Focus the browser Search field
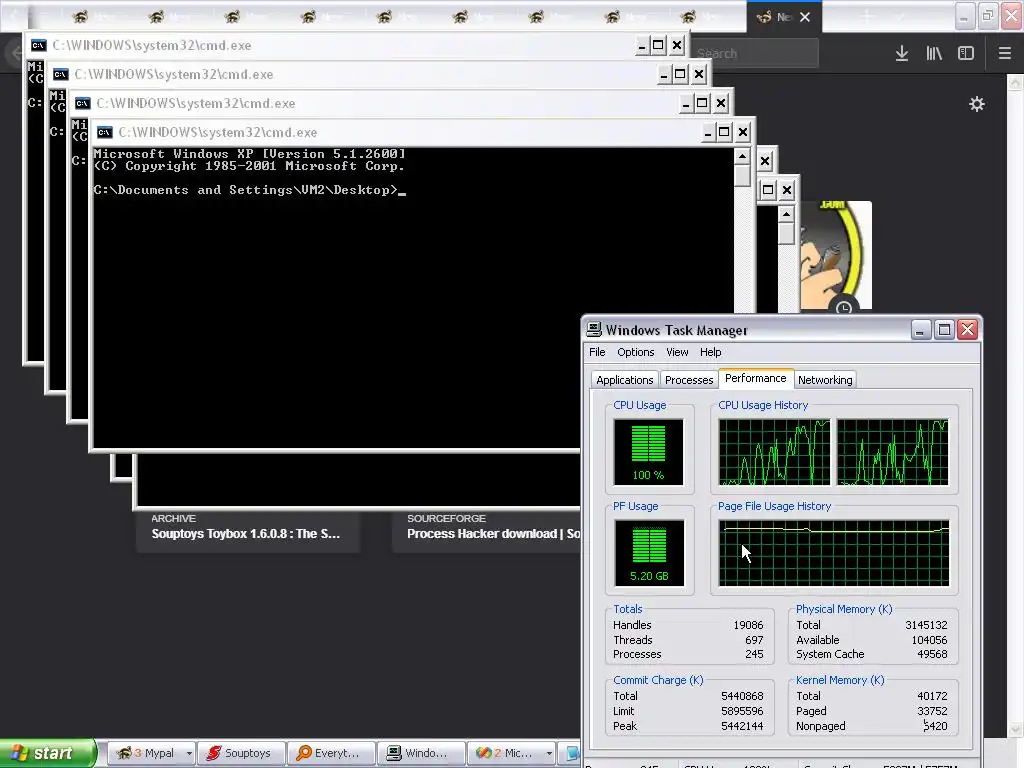 click(x=754, y=54)
